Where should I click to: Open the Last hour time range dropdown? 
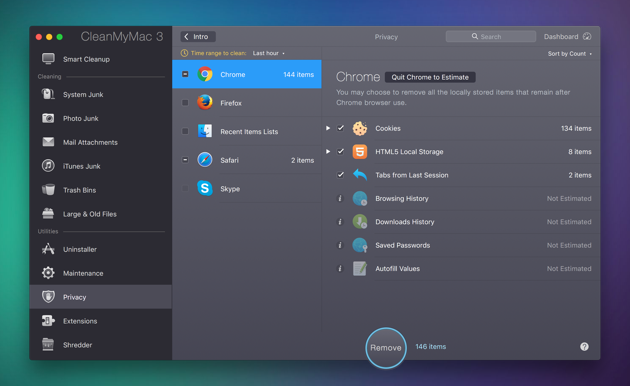pyautogui.click(x=268, y=53)
